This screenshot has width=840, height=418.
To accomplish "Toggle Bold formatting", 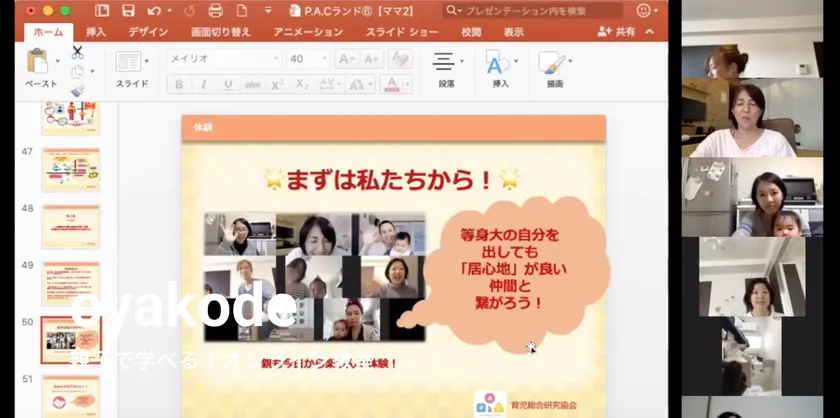I will (179, 85).
